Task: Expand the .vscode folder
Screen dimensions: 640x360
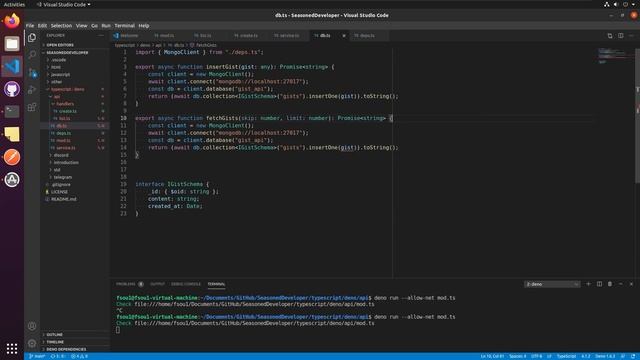Action: [x=58, y=60]
